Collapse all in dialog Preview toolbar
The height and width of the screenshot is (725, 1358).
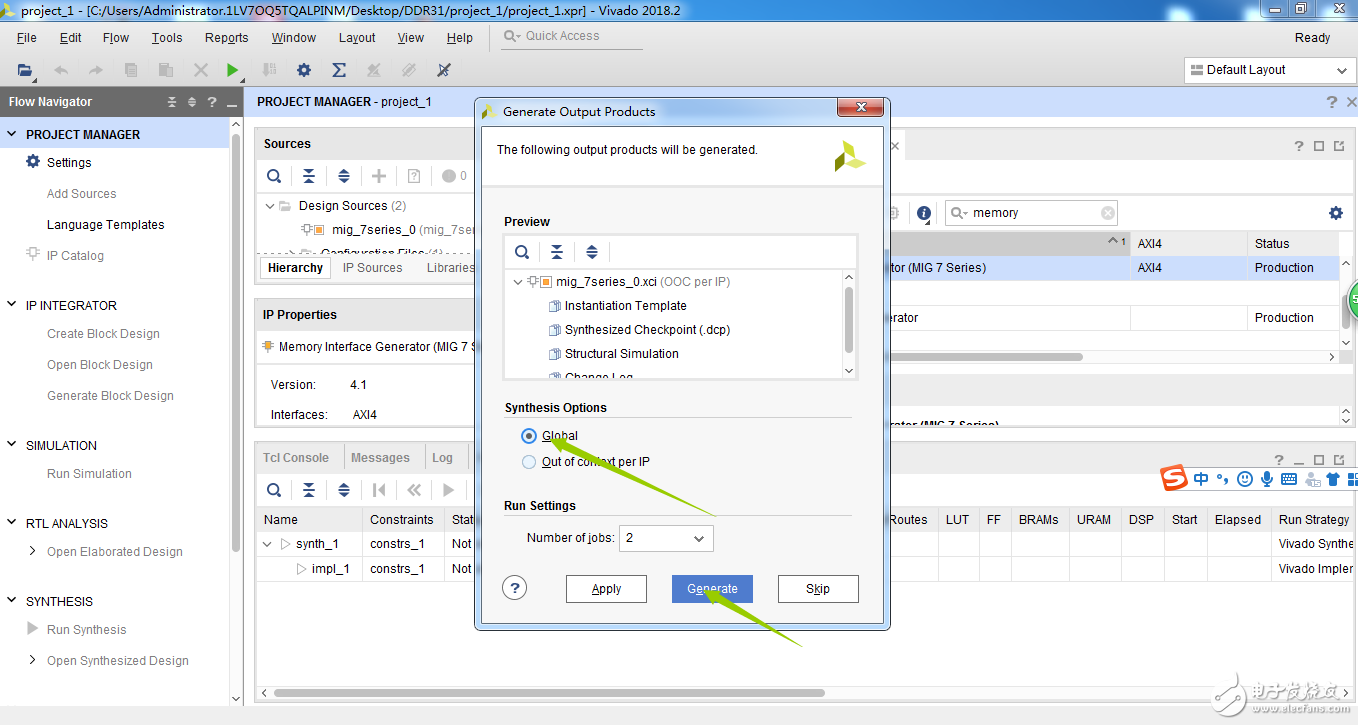pos(557,252)
